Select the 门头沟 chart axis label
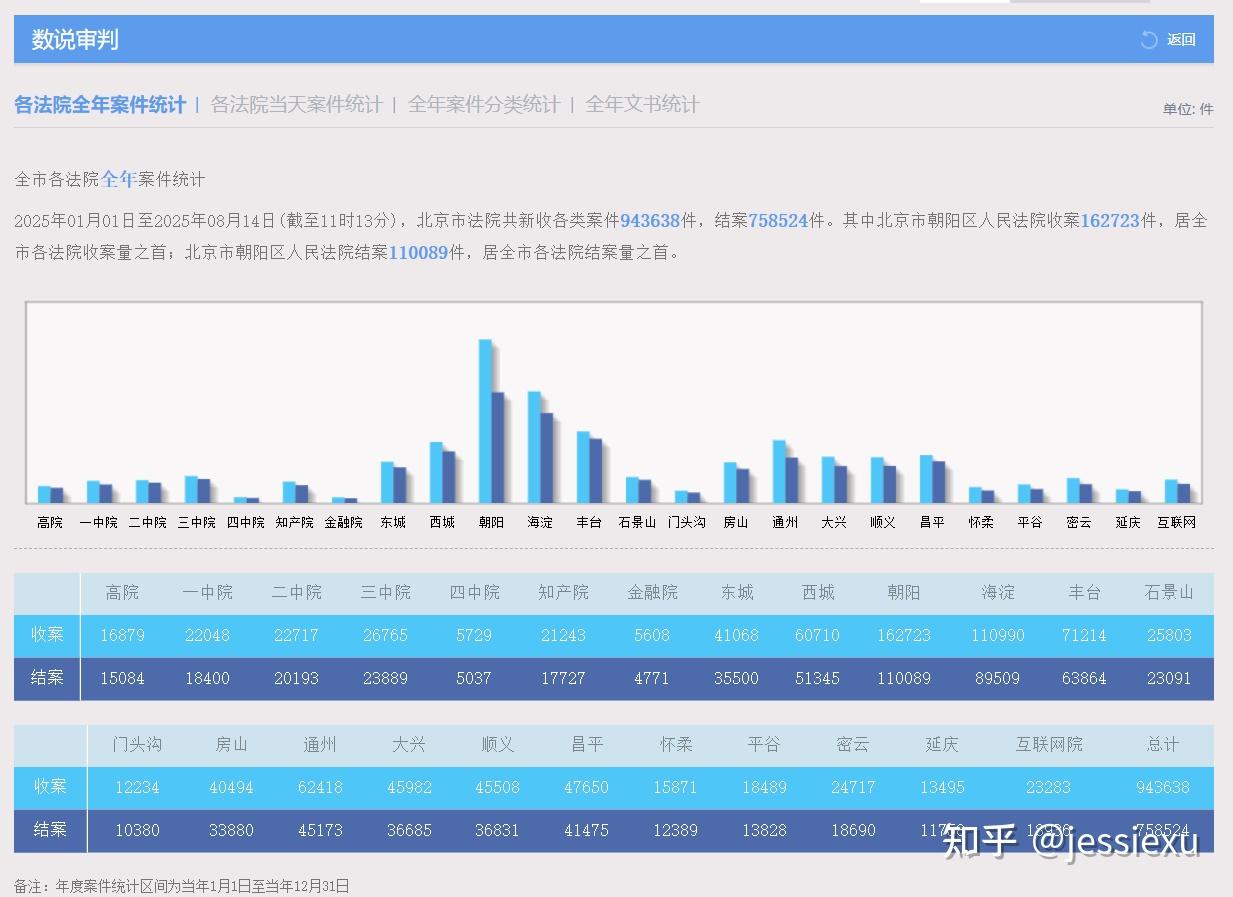The width and height of the screenshot is (1233, 897). coord(687,522)
